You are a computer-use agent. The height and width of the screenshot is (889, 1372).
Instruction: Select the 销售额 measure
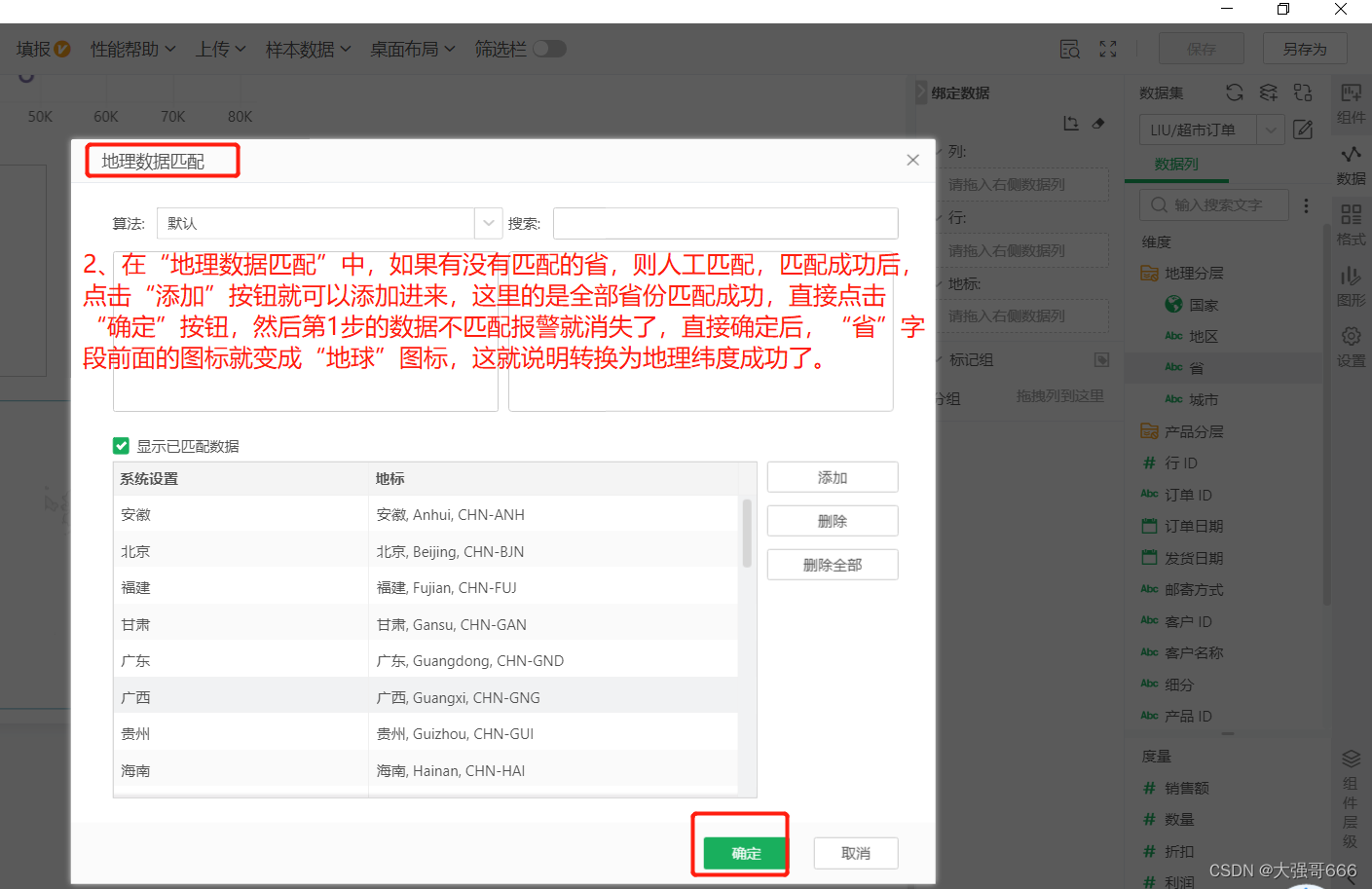point(1175,788)
